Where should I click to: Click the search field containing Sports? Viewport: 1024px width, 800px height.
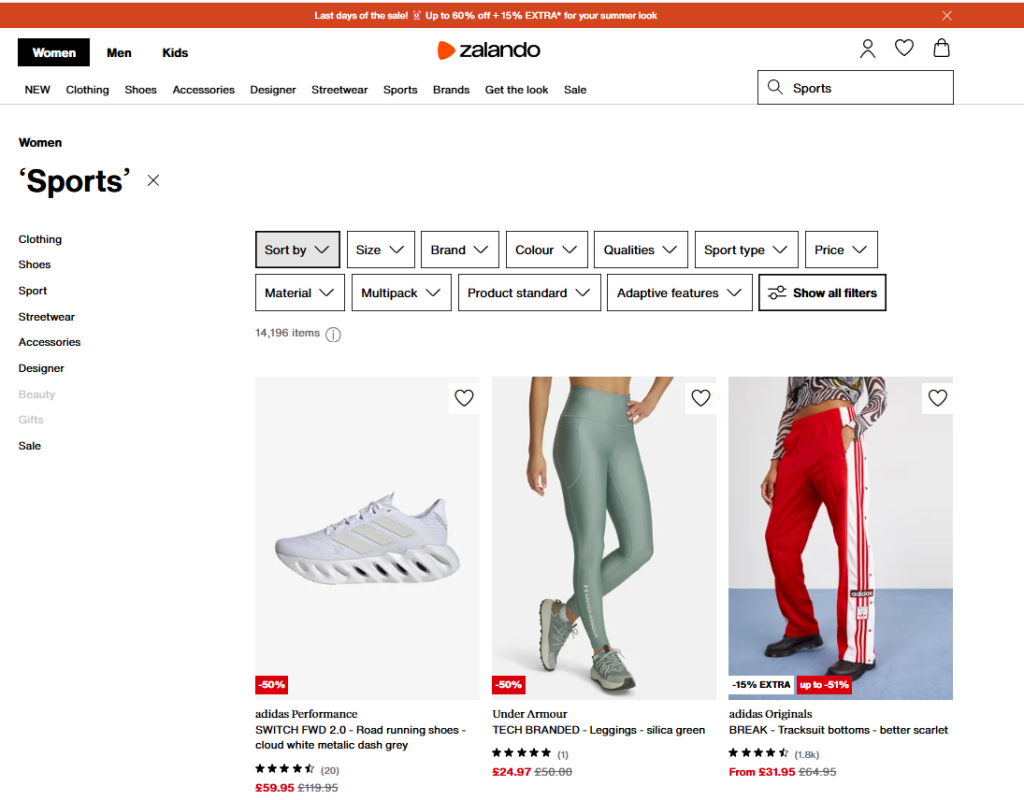(x=856, y=88)
